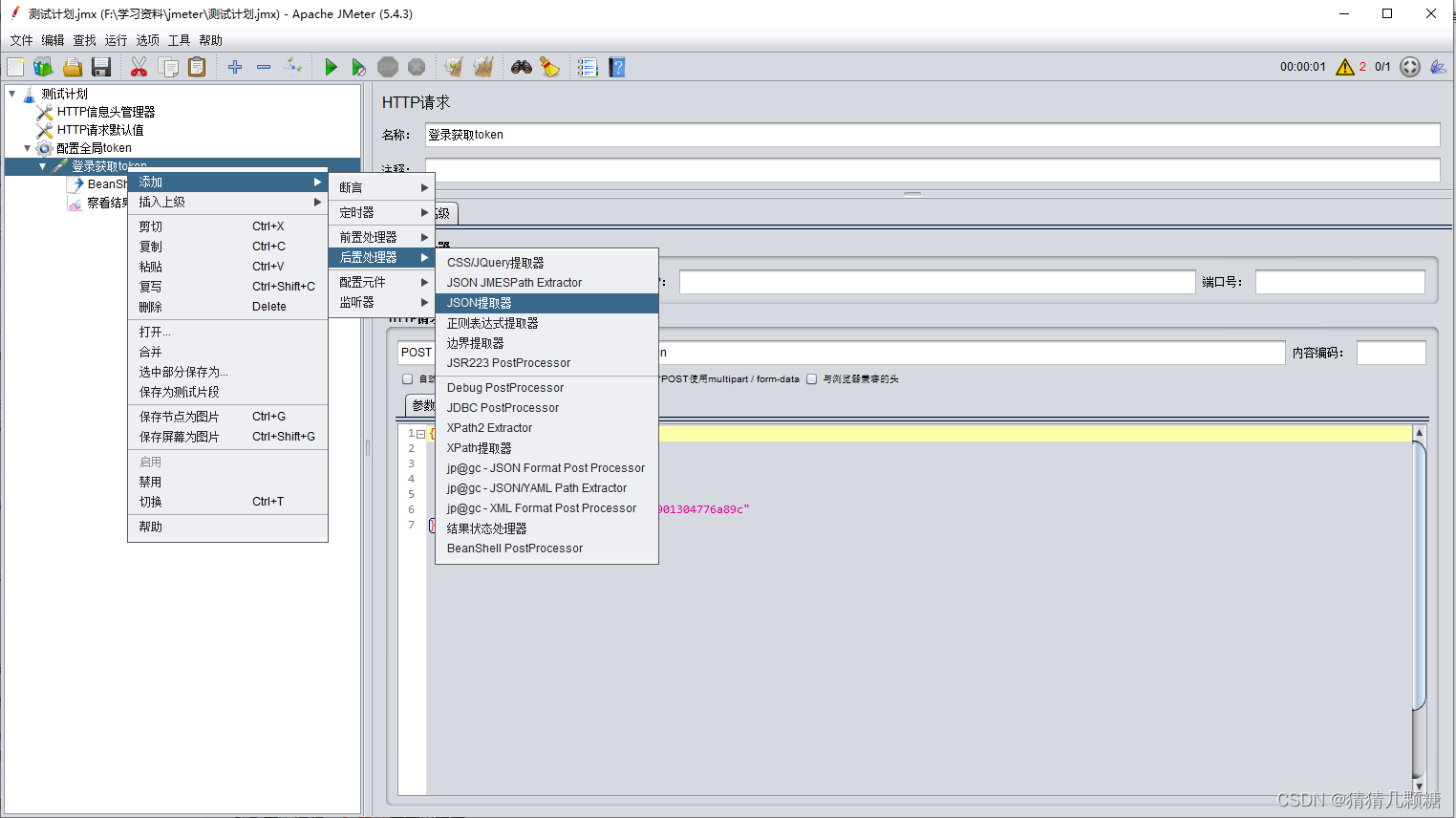Cut the selection with the scissors icon
Image resolution: width=1456 pixels, height=818 pixels.
[x=139, y=67]
